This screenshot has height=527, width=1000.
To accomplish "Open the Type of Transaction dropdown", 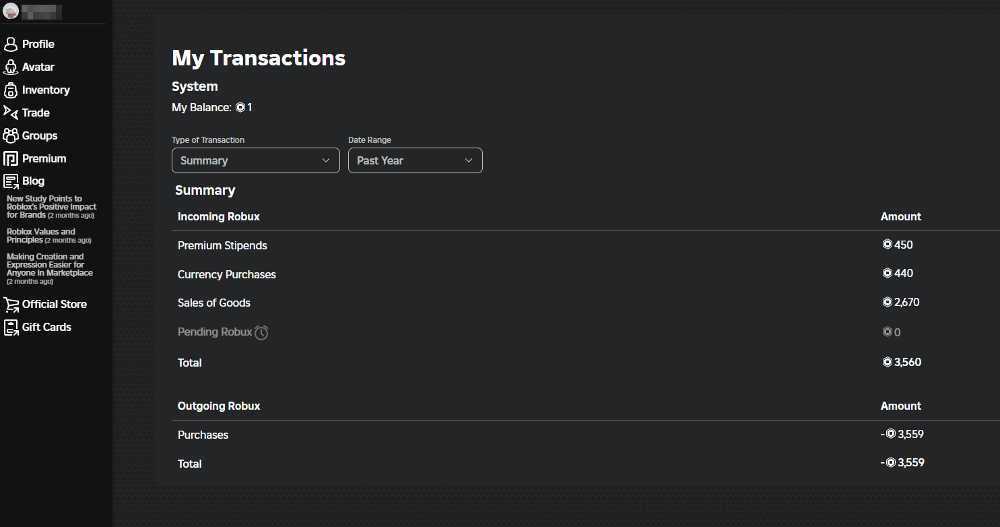I will 256,160.
